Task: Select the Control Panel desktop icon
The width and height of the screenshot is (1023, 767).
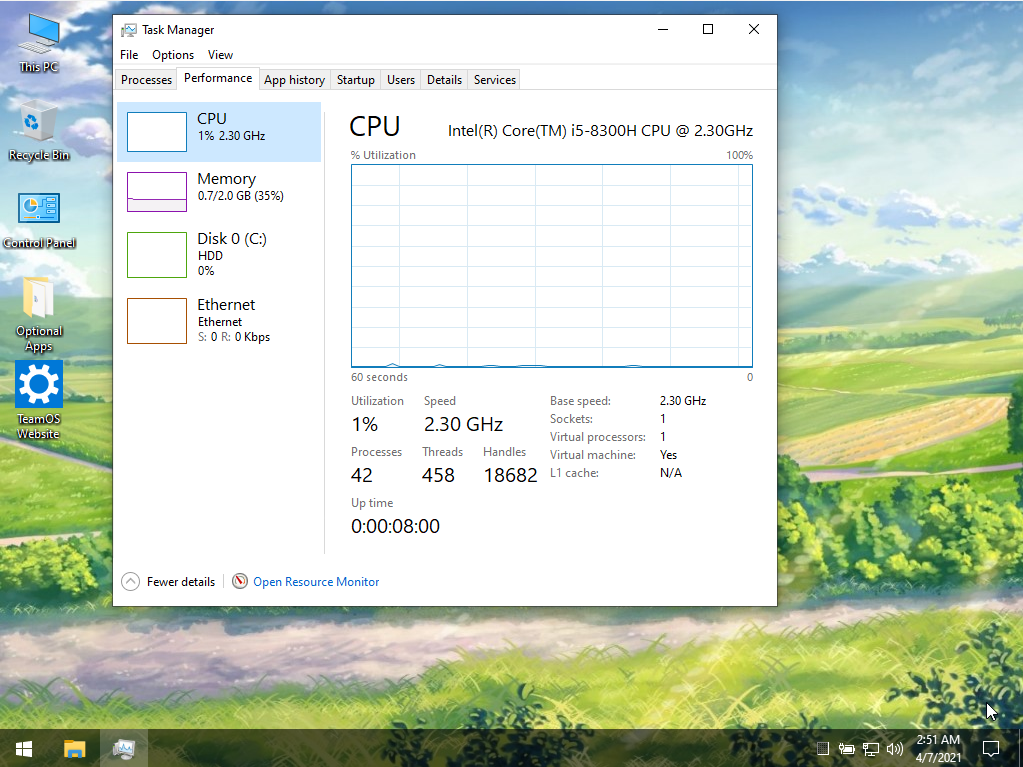Action: coord(39,220)
